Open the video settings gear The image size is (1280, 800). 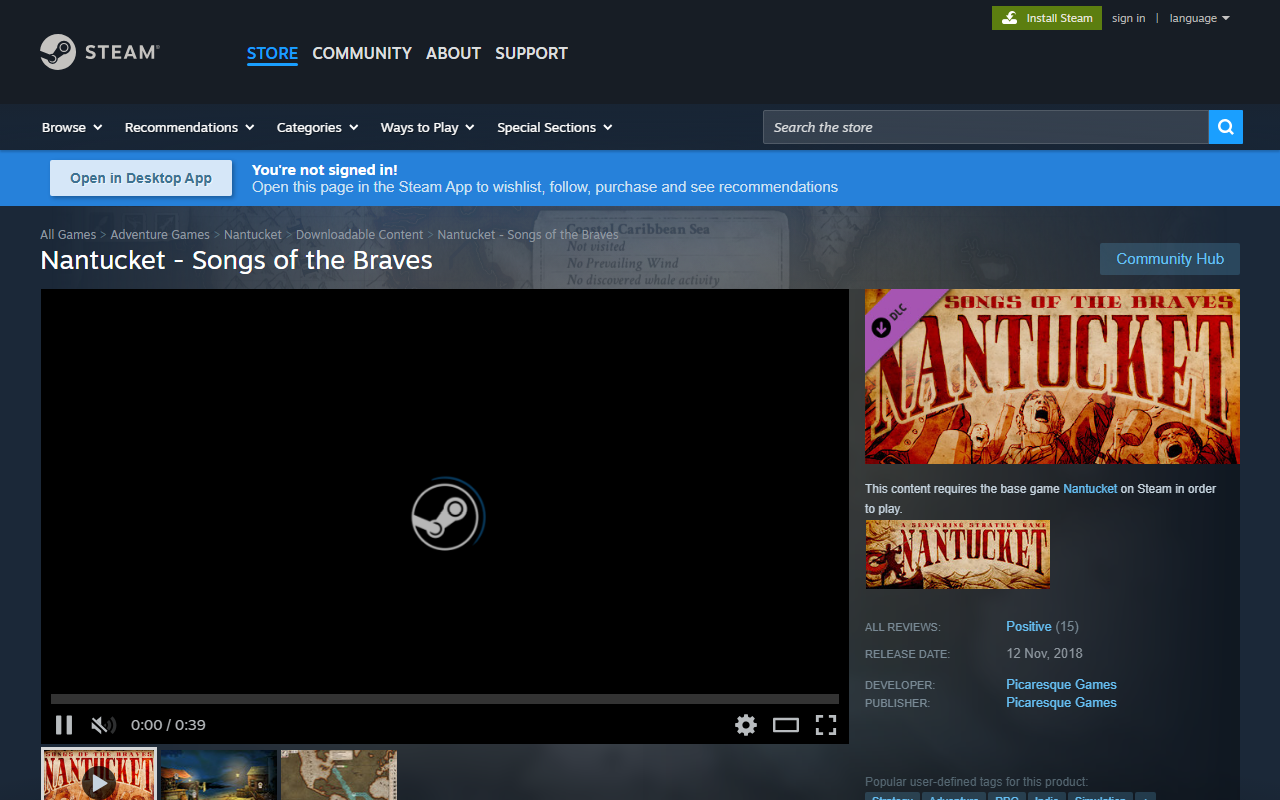click(x=746, y=725)
